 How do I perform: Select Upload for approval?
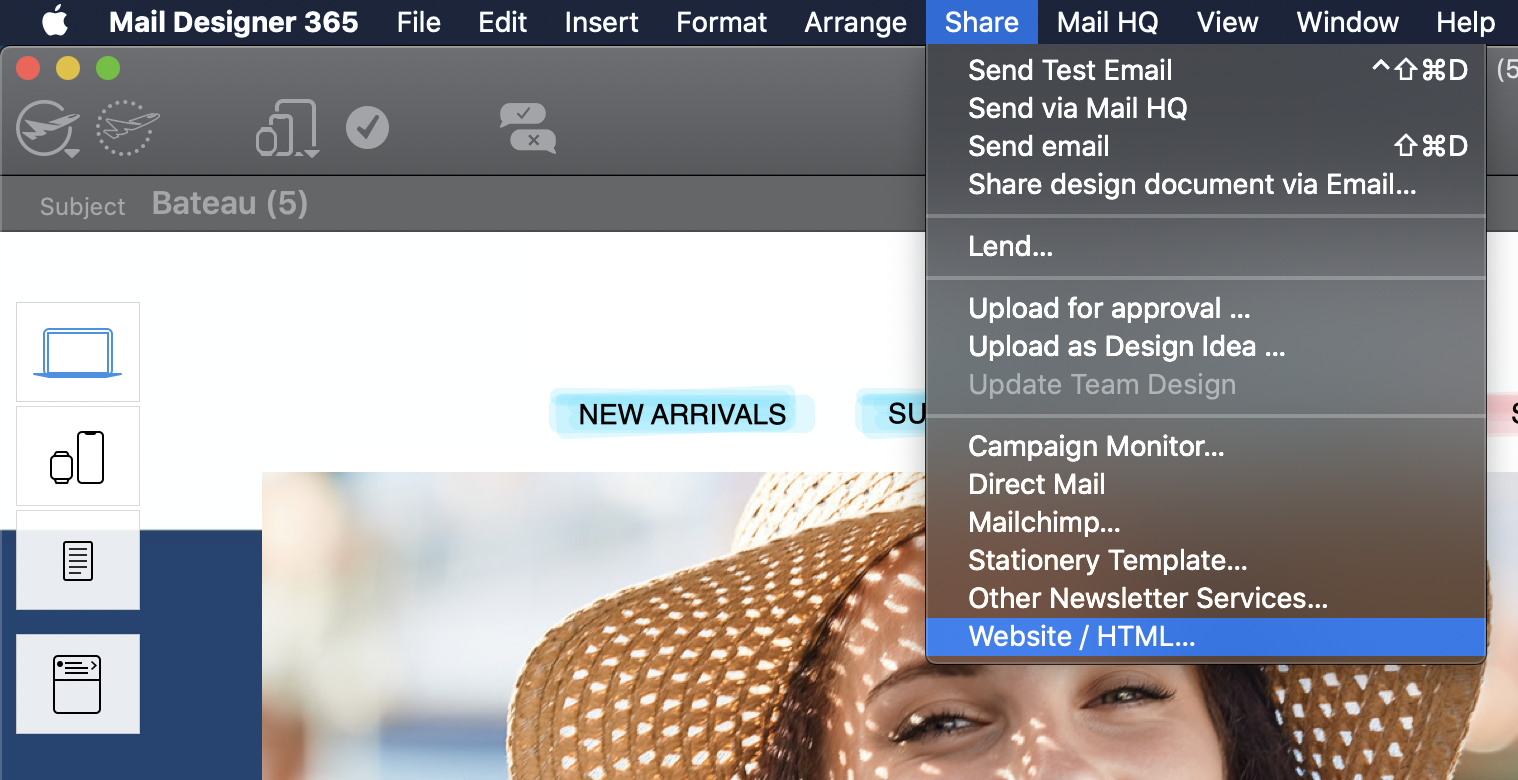click(x=1206, y=308)
